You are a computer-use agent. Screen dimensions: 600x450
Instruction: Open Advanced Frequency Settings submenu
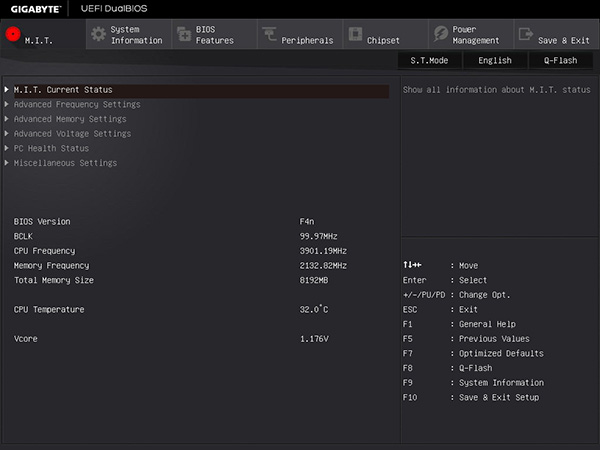(x=77, y=104)
